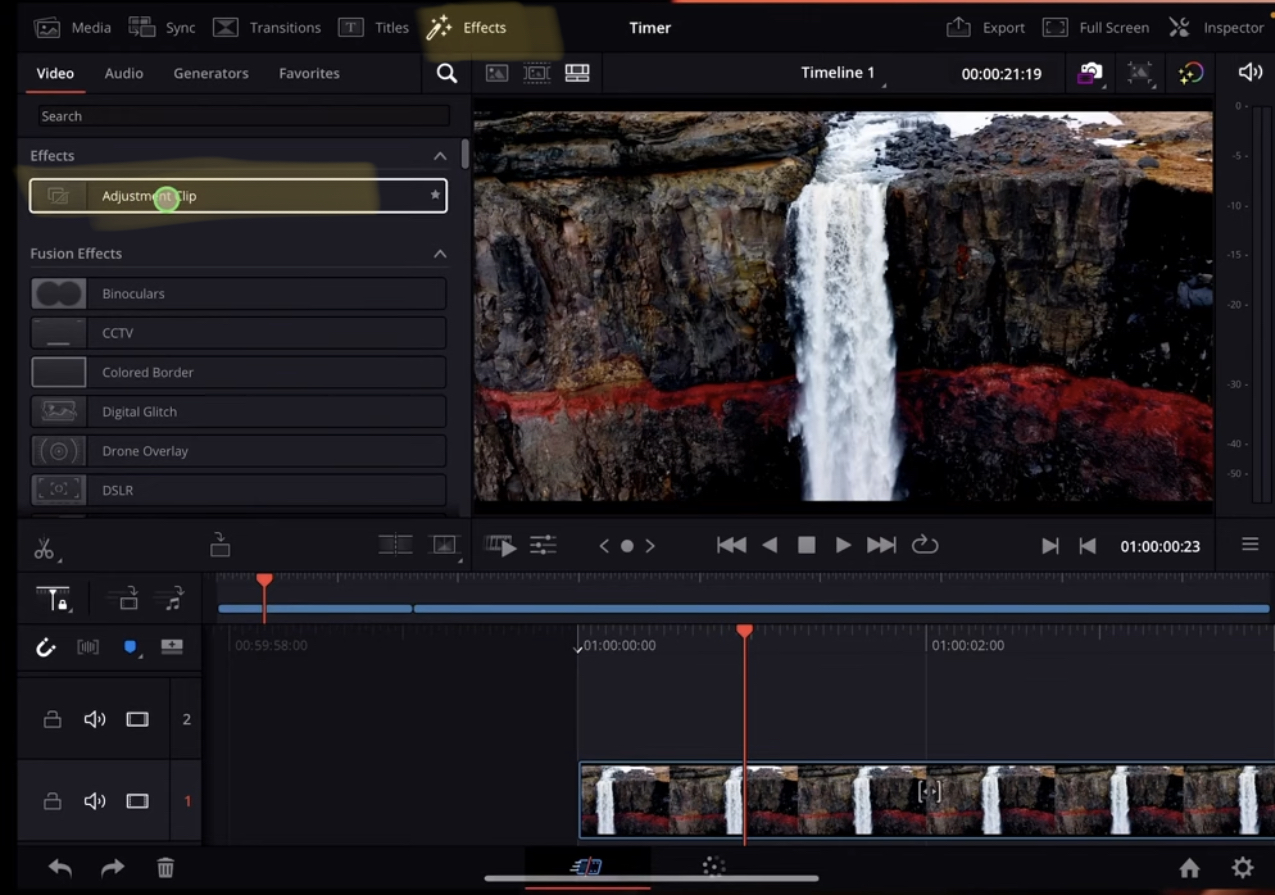Collapse the Effects section chevron
Screen dimensions: 1275x895
pyautogui.click(x=440, y=156)
